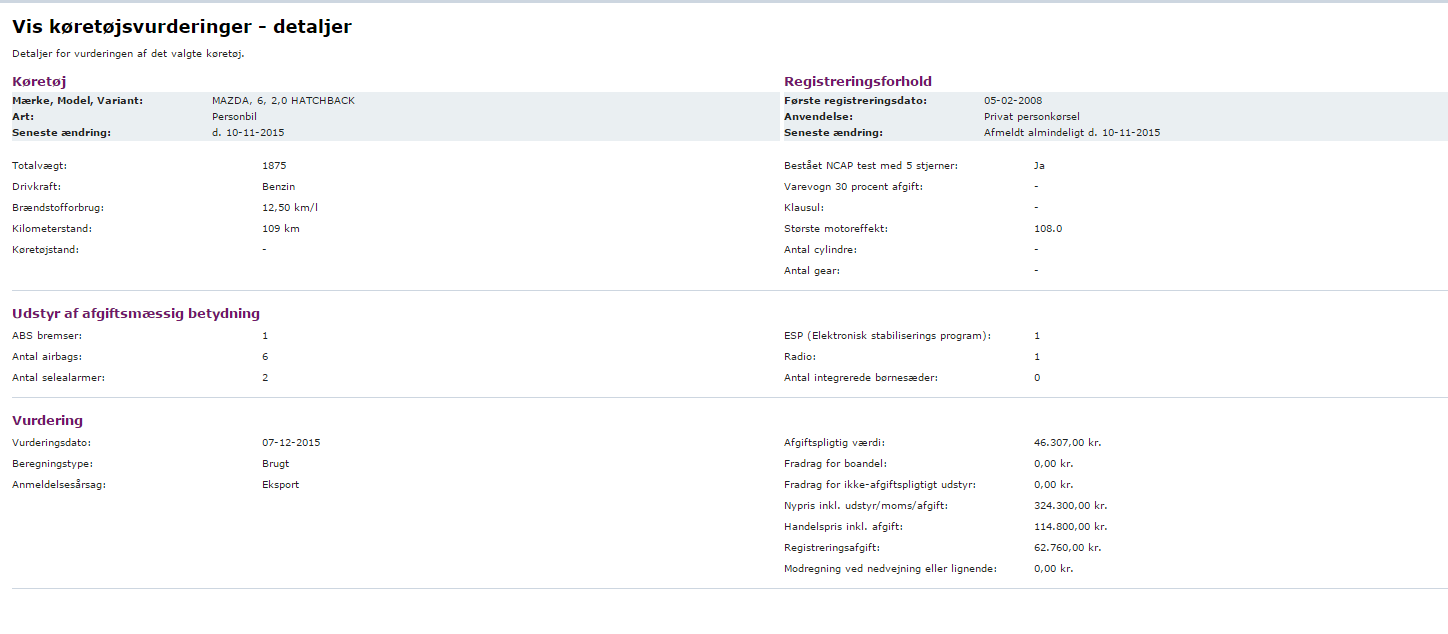The height and width of the screenshot is (634, 1448).
Task: Click the 'Brændstofforbrug:' label
Action: pyautogui.click(x=58, y=207)
